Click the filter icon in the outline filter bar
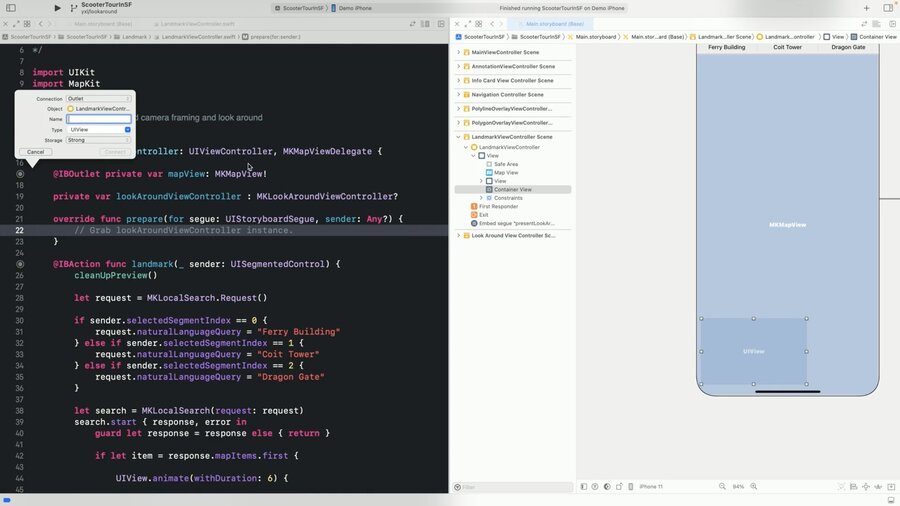Screen dimensions: 900x506 point(457,487)
